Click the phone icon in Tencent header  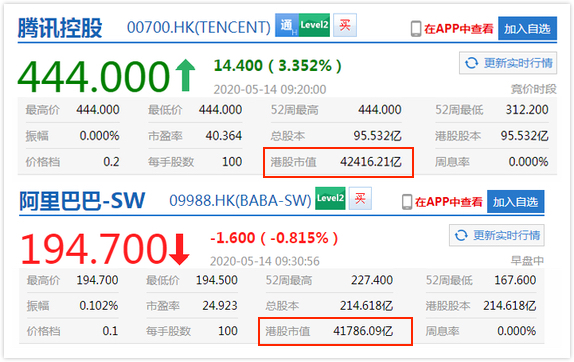pos(416,29)
